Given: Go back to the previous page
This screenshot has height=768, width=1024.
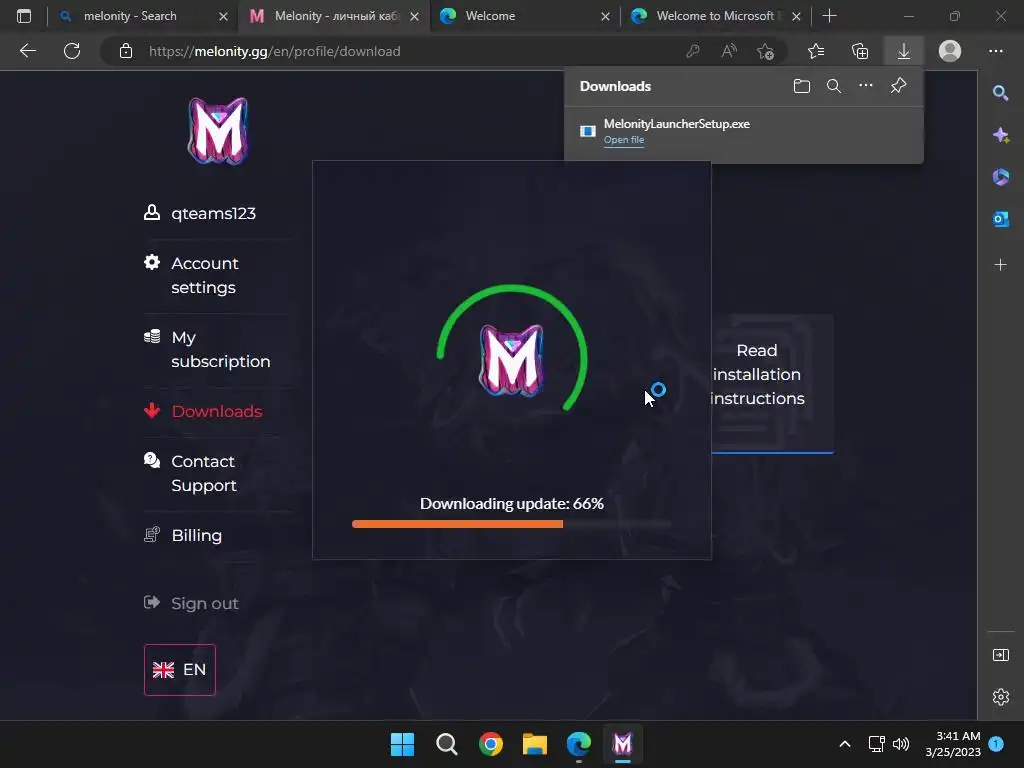Looking at the screenshot, I should [x=27, y=51].
